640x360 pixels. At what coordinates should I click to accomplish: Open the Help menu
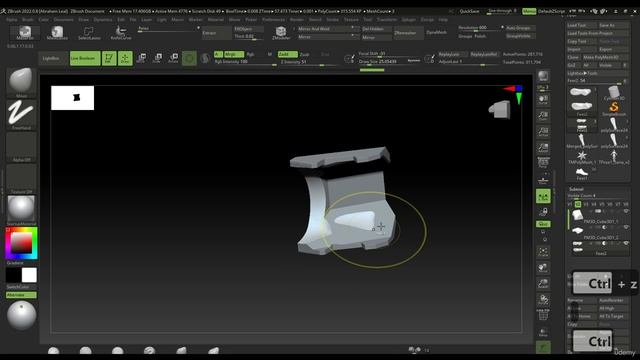(443, 20)
